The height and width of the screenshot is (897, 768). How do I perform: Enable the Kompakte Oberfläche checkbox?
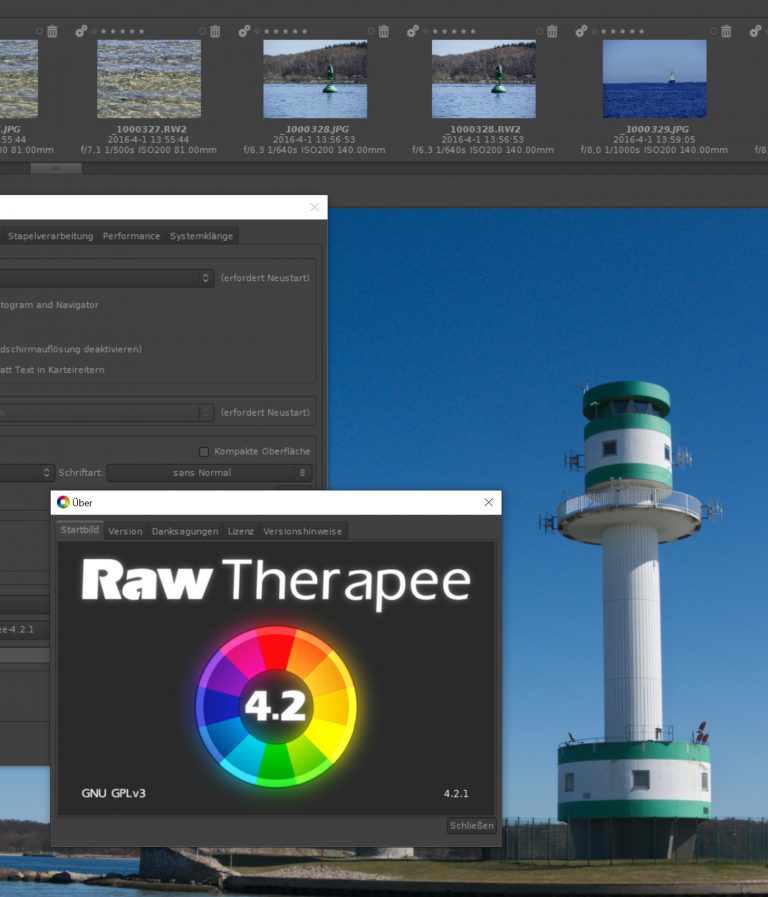[x=204, y=452]
